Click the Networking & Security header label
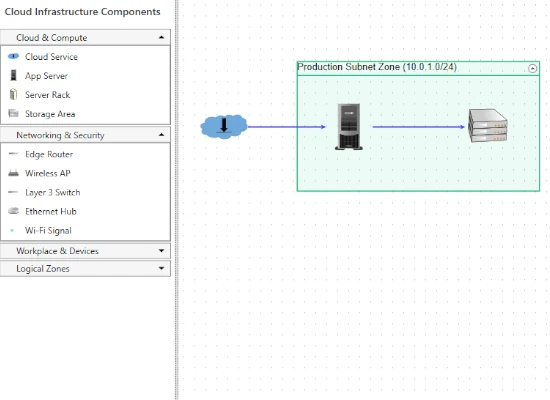This screenshot has width=550, height=400. tap(60, 135)
